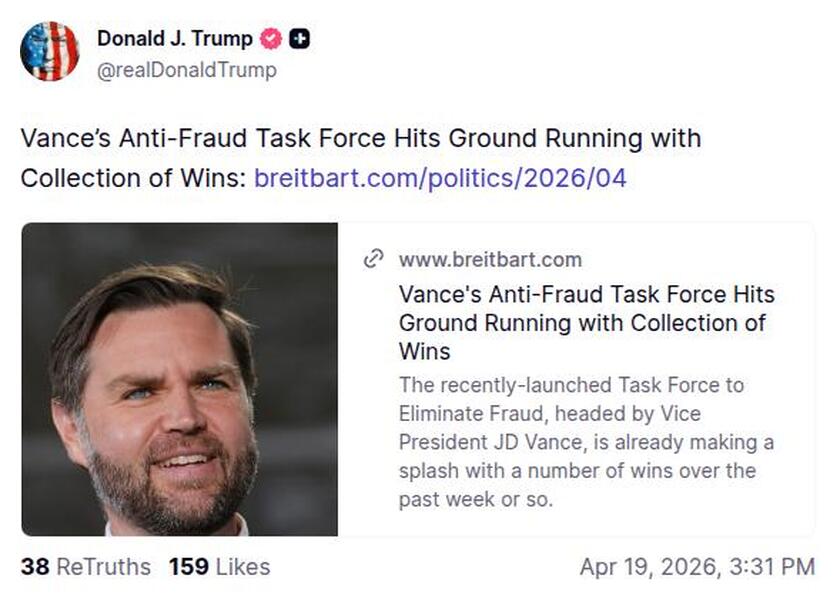Image resolution: width=840 pixels, height=612 pixels.
Task: Click the post headline text above the card
Action: click(x=360, y=139)
